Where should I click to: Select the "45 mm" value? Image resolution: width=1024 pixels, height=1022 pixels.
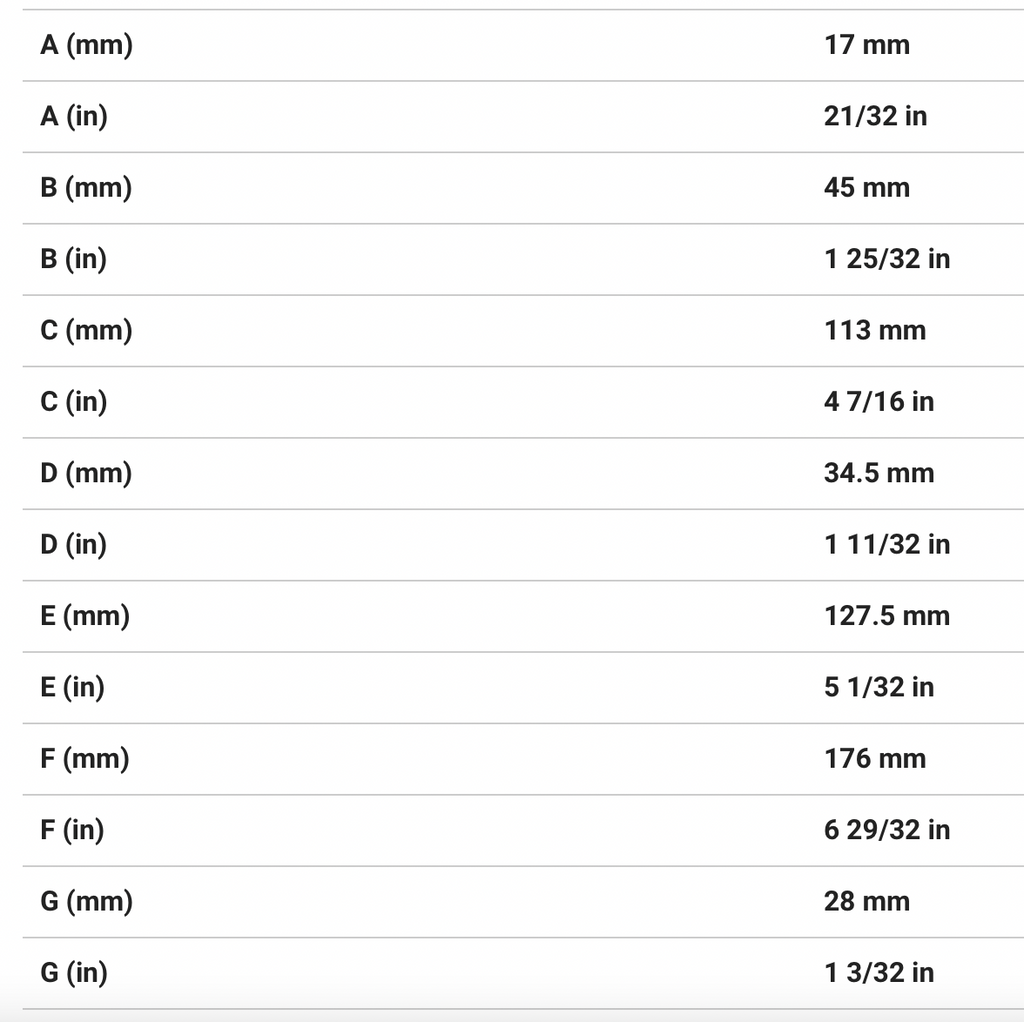click(x=866, y=188)
